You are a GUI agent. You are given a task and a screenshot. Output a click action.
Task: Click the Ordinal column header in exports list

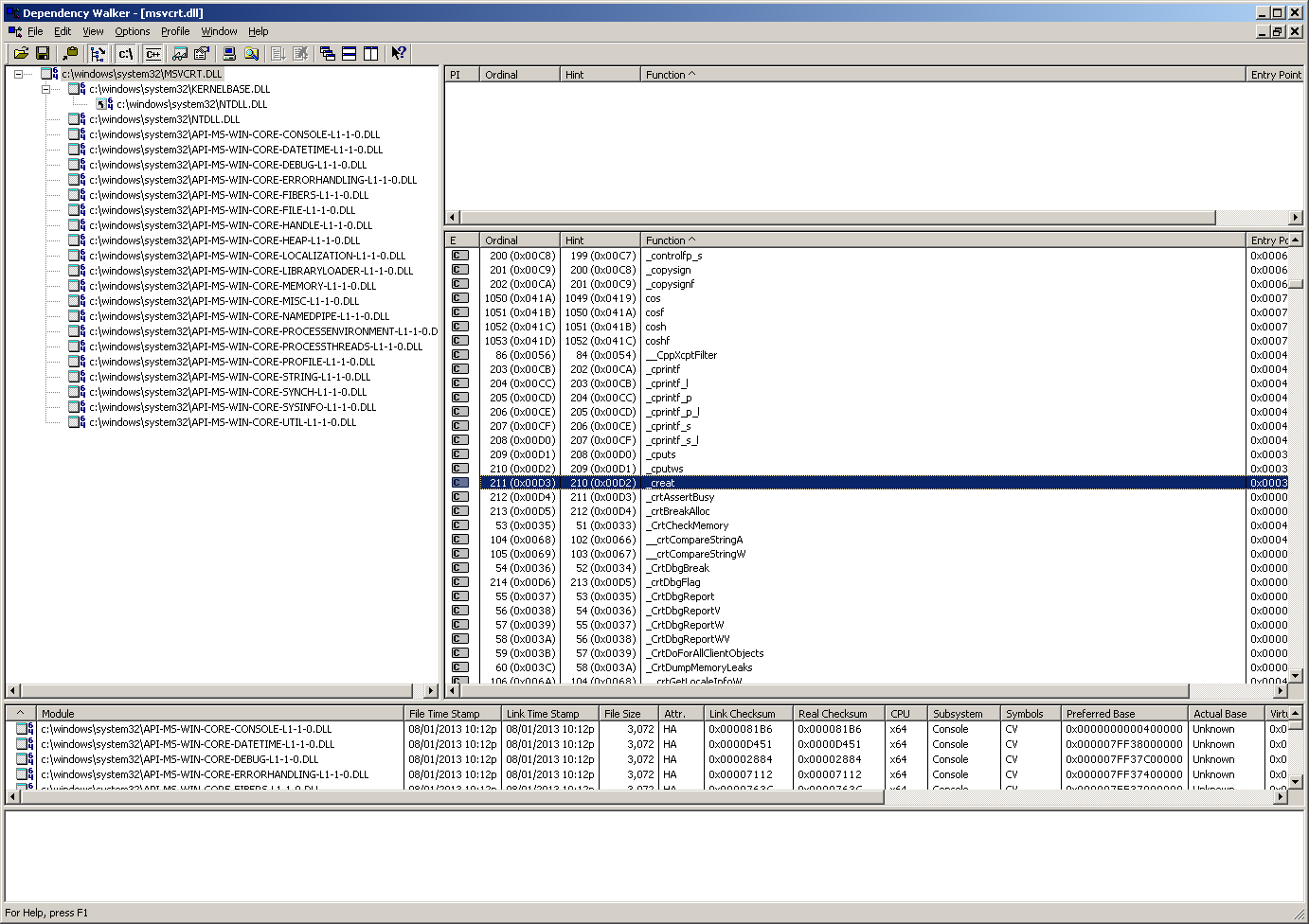[520, 240]
